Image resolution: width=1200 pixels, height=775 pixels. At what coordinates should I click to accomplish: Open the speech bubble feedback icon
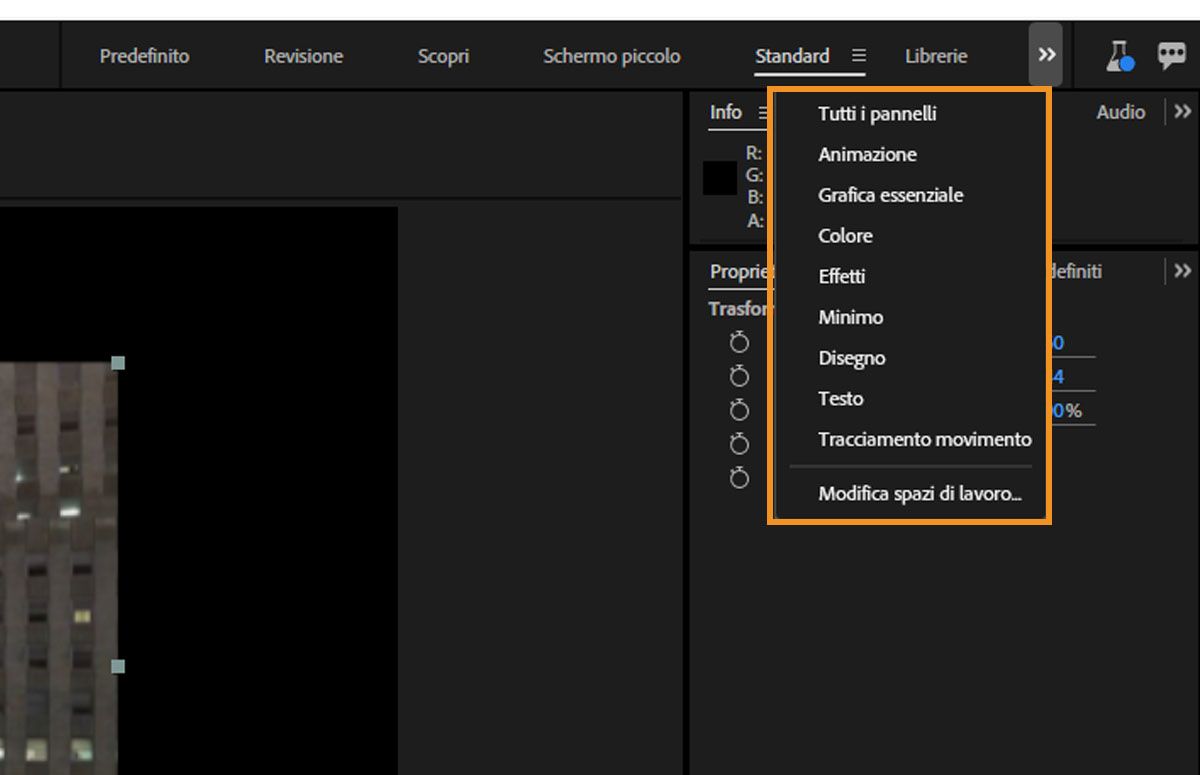coord(1171,56)
